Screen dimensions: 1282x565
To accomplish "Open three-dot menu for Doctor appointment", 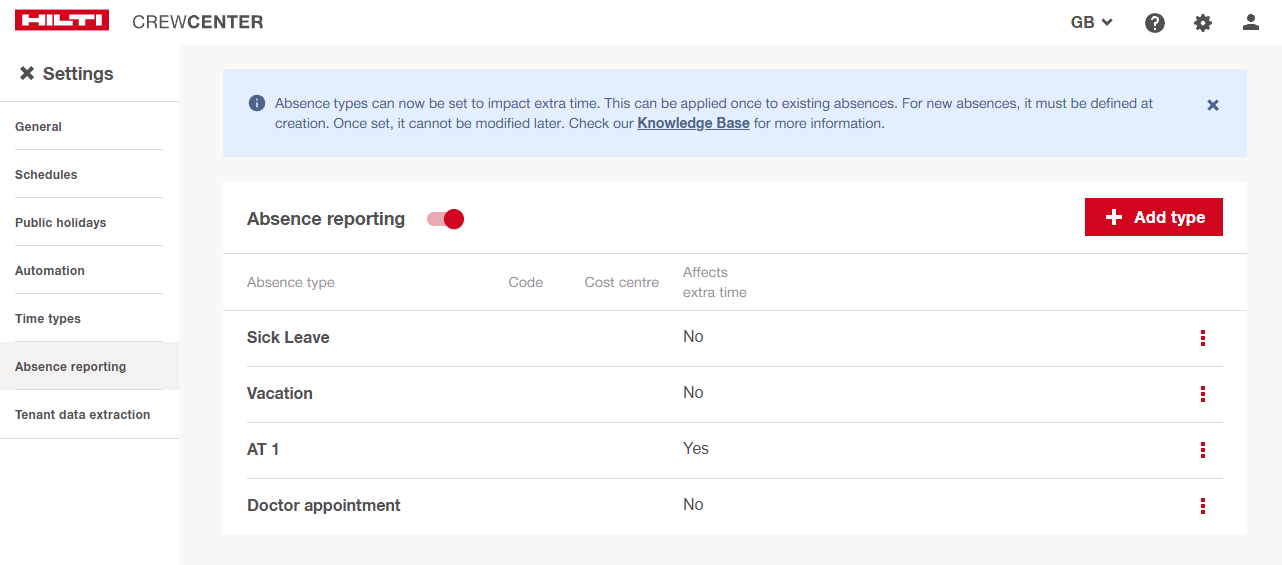I will coord(1202,506).
